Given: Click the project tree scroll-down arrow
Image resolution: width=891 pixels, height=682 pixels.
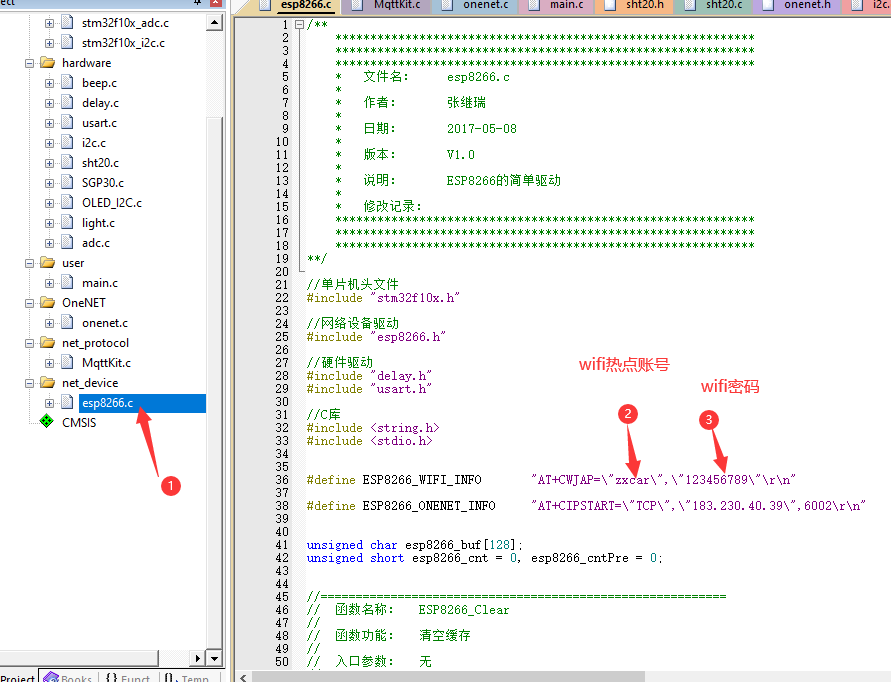Looking at the screenshot, I should (x=214, y=659).
